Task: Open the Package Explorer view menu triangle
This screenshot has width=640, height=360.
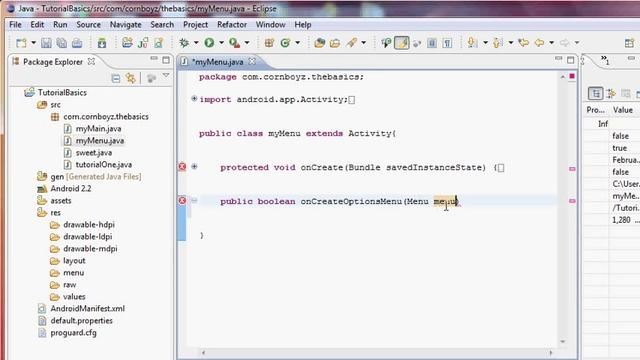Action: point(166,76)
